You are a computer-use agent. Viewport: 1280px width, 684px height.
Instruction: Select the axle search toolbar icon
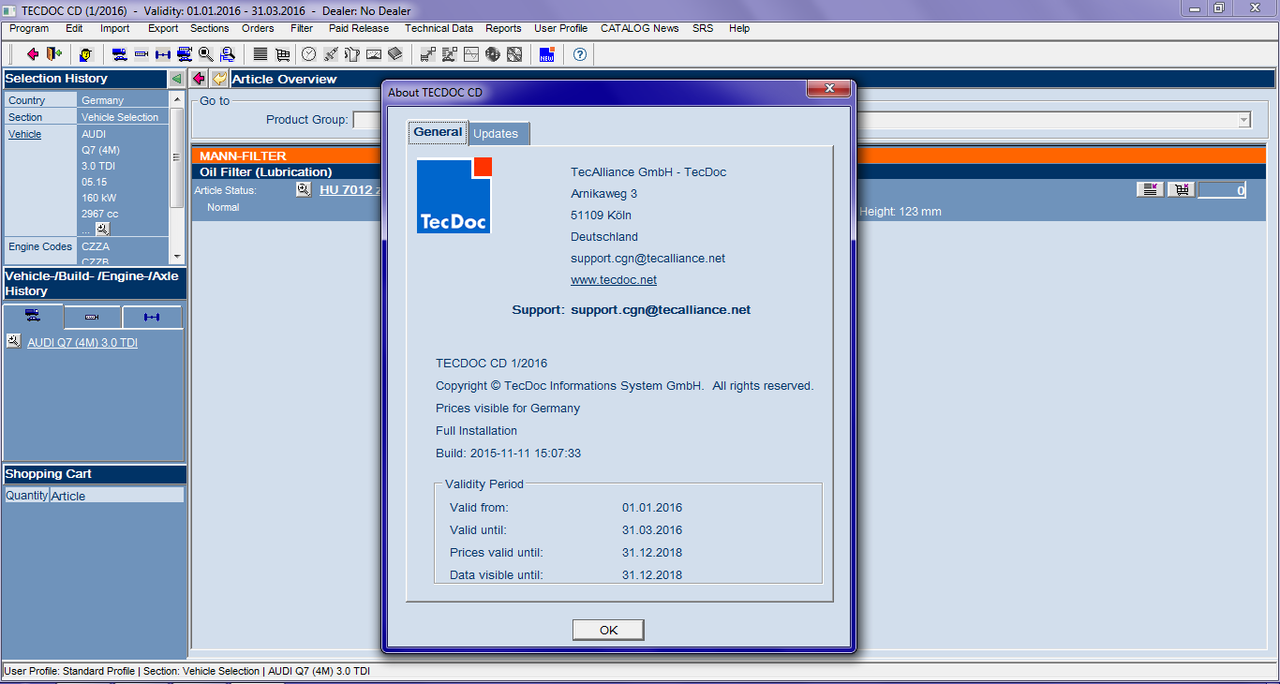pyautogui.click(x=163, y=54)
